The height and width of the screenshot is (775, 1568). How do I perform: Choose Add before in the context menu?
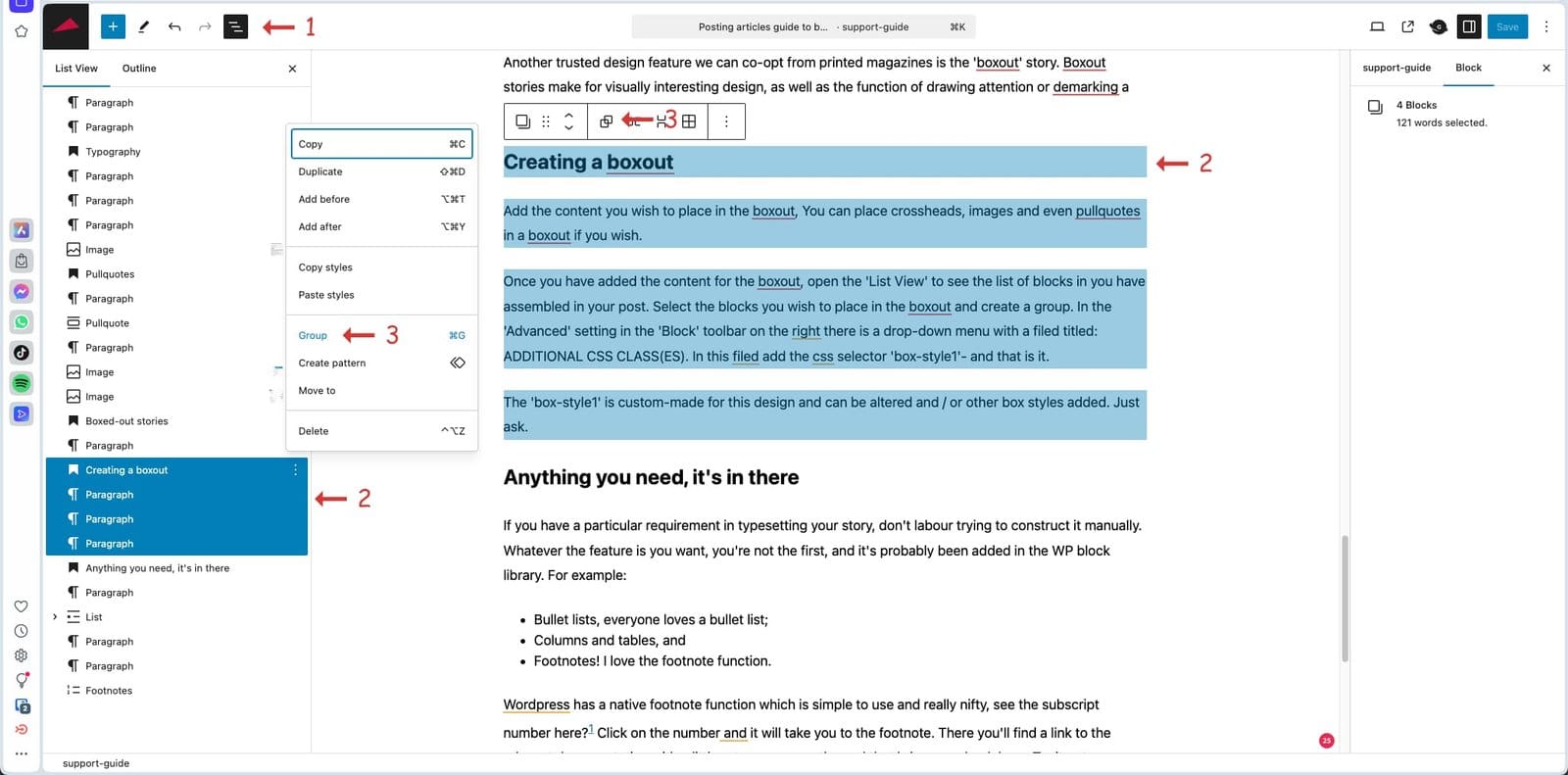(381, 199)
